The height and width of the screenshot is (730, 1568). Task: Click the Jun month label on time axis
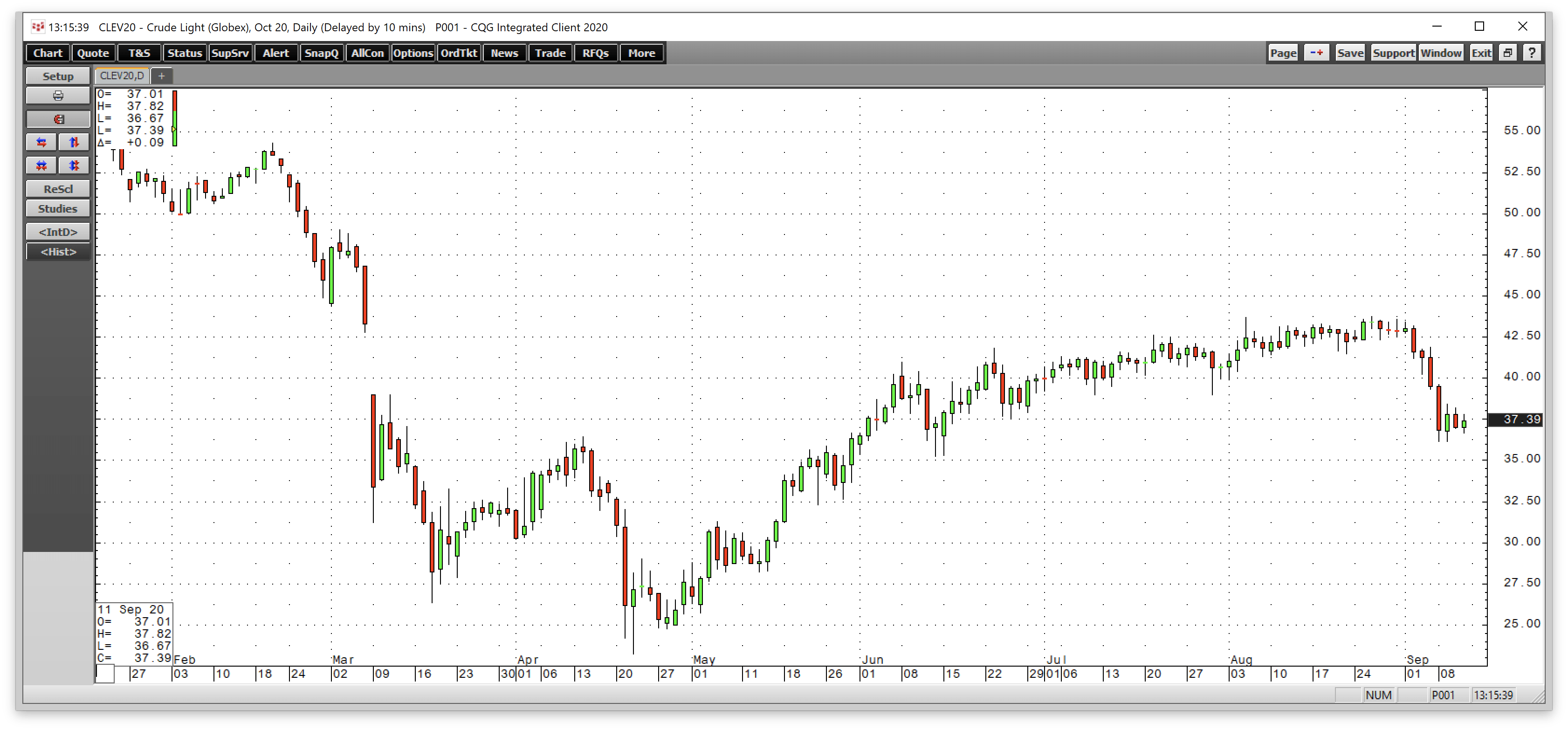872,659
